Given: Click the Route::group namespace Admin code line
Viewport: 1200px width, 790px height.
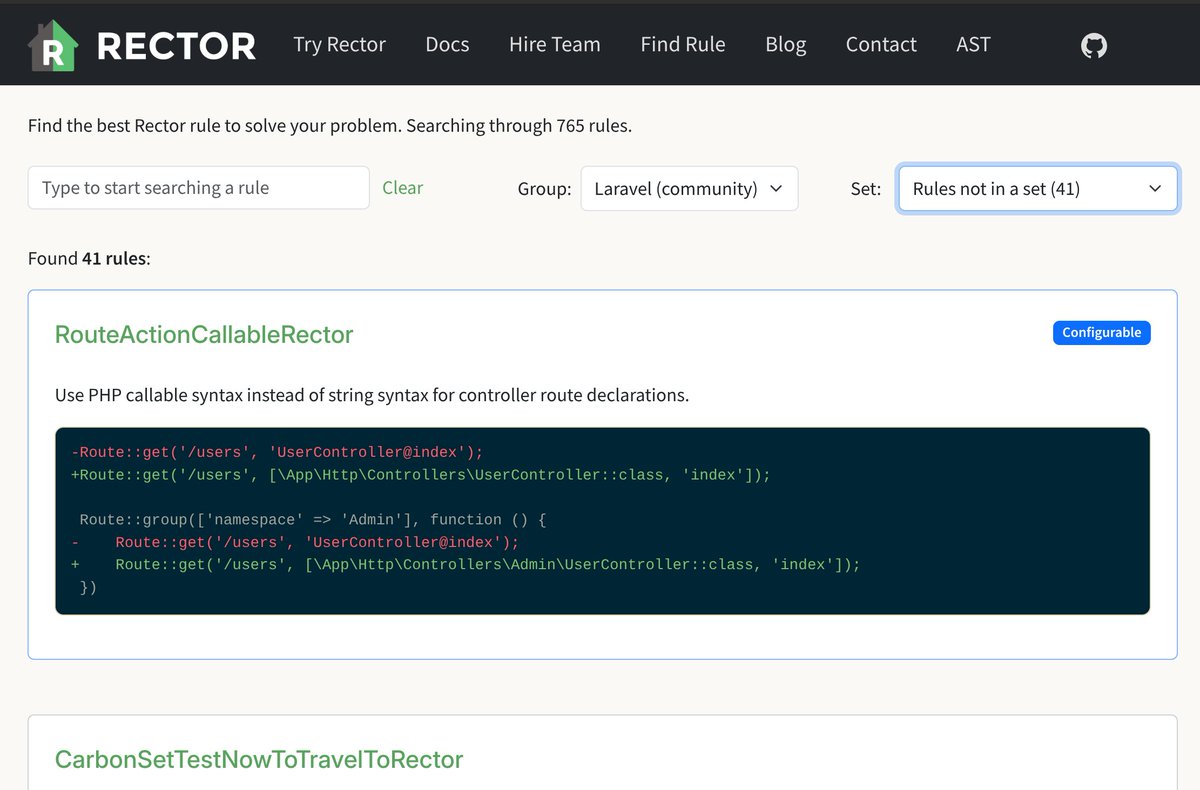Looking at the screenshot, I should point(312,520).
